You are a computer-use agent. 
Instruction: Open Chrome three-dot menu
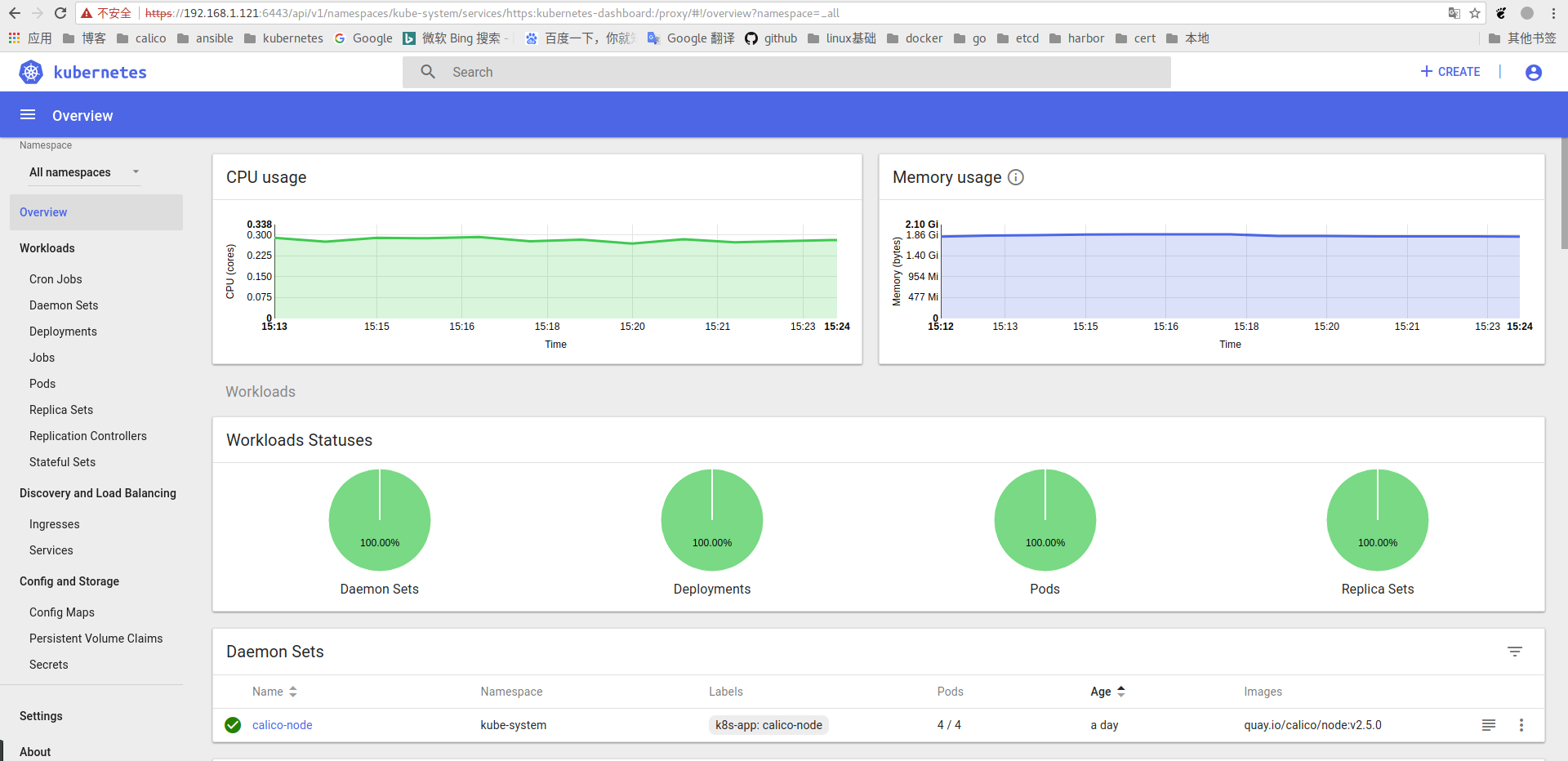pyautogui.click(x=1553, y=13)
